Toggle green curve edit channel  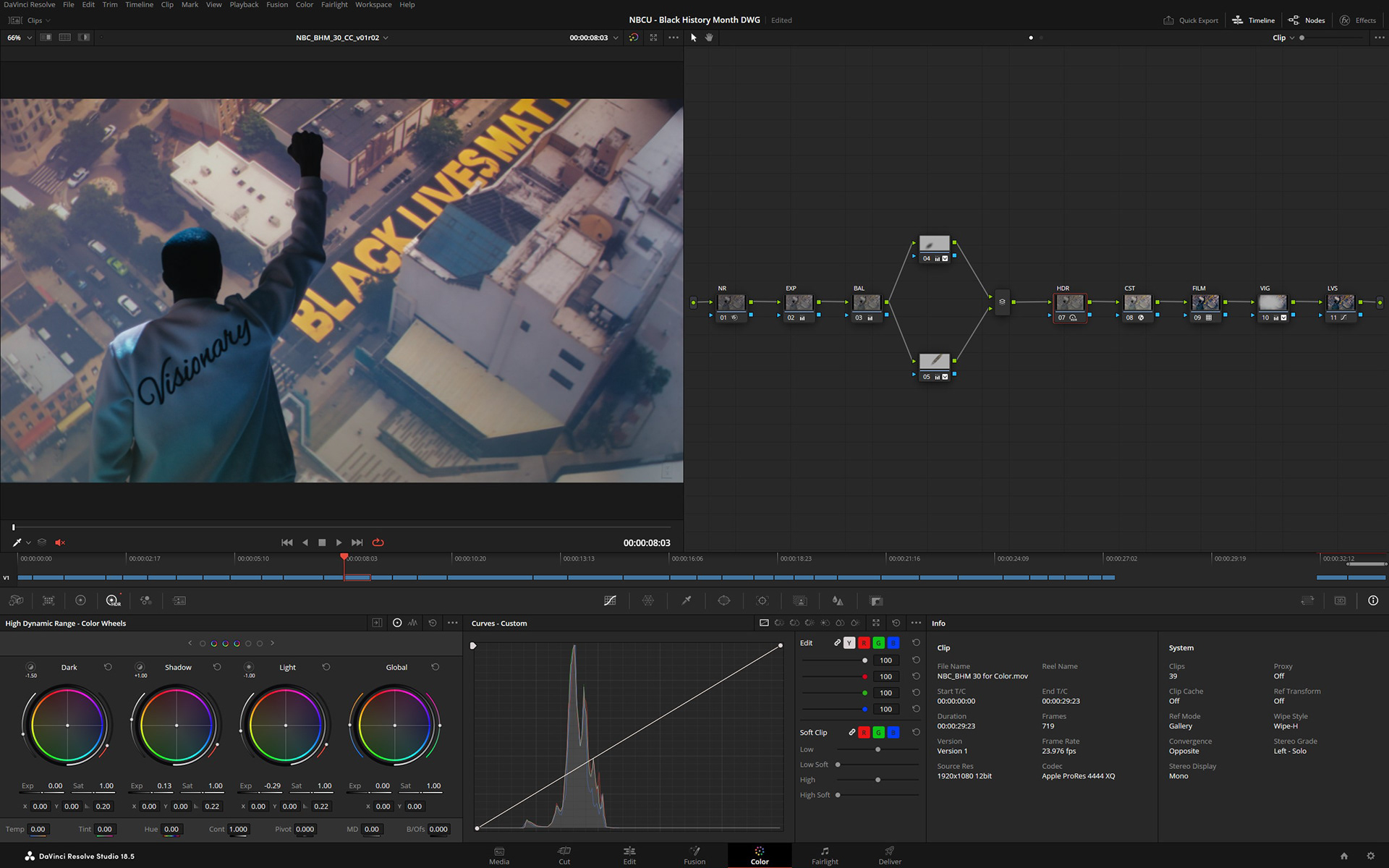pos(878,643)
